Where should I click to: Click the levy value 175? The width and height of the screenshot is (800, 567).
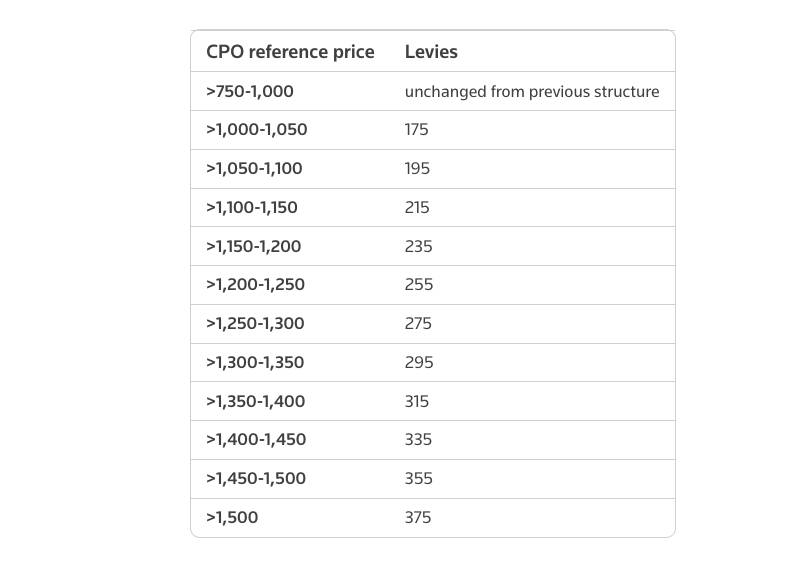[x=417, y=130]
